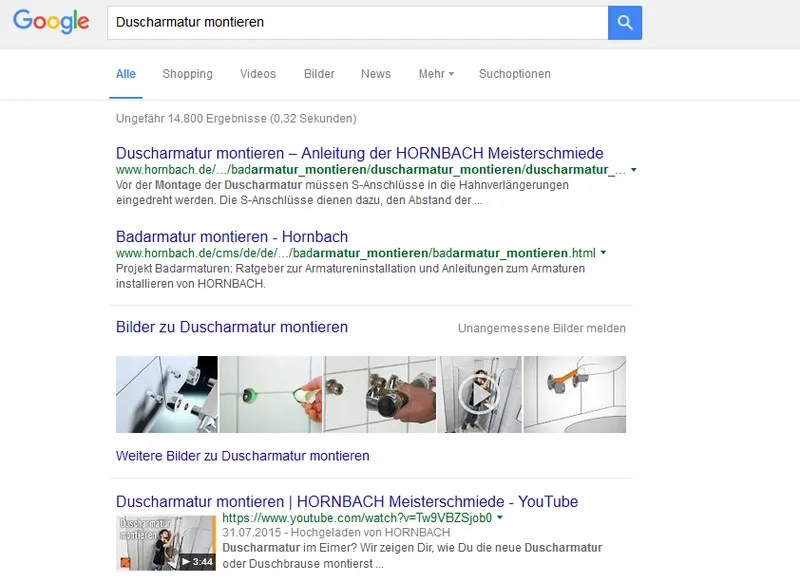Image resolution: width=800 pixels, height=582 pixels.
Task: Expand arrow next to badarmatur_montieren.html URL
Action: pyautogui.click(x=603, y=252)
